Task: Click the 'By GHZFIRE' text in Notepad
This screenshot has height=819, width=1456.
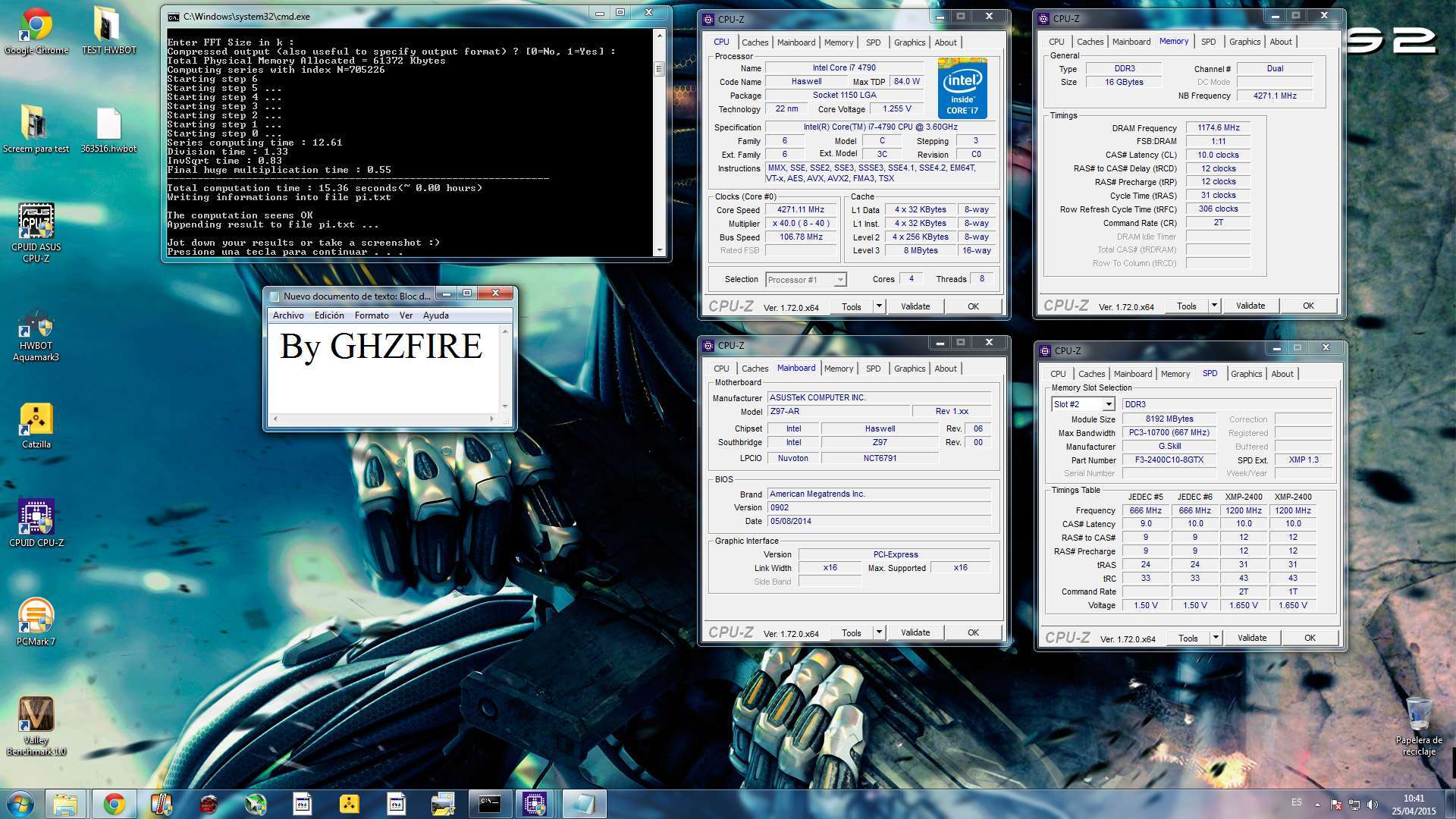Action: (381, 347)
